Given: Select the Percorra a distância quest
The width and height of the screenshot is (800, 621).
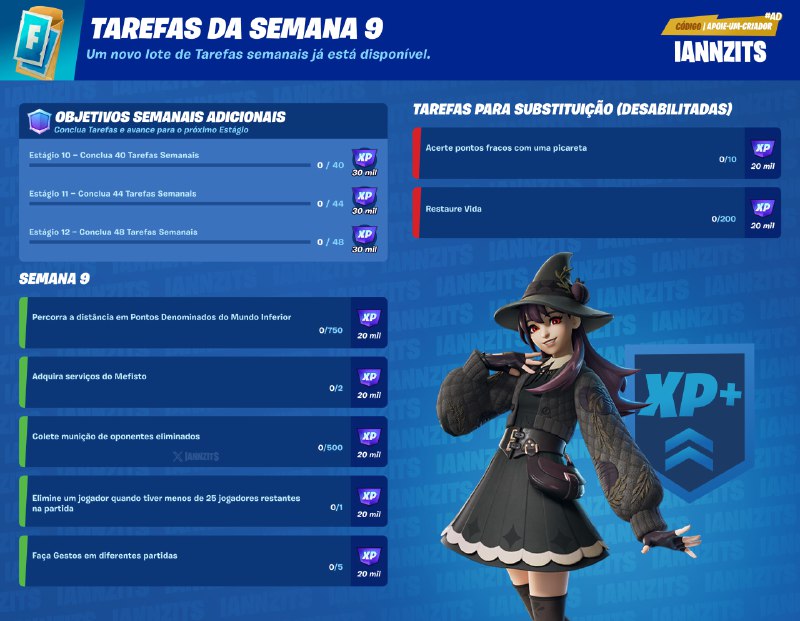Looking at the screenshot, I should pyautogui.click(x=203, y=323).
